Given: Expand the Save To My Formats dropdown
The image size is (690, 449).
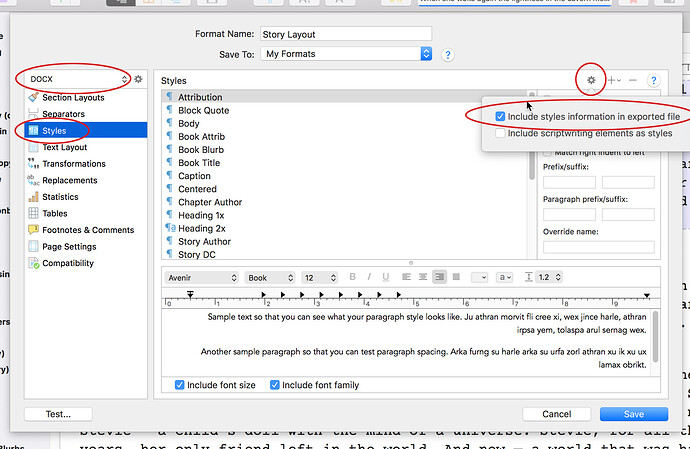Looking at the screenshot, I should 346,54.
